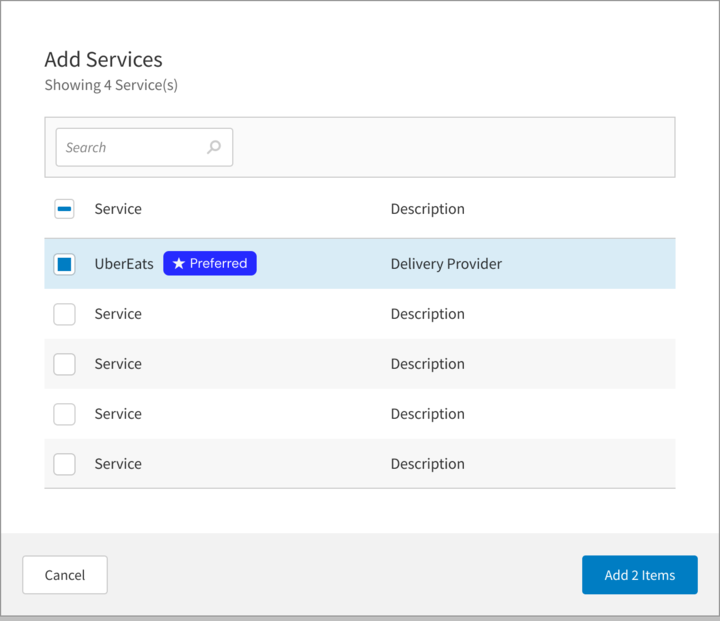
Task: Check the third table row's checkbox
Action: tap(64, 364)
